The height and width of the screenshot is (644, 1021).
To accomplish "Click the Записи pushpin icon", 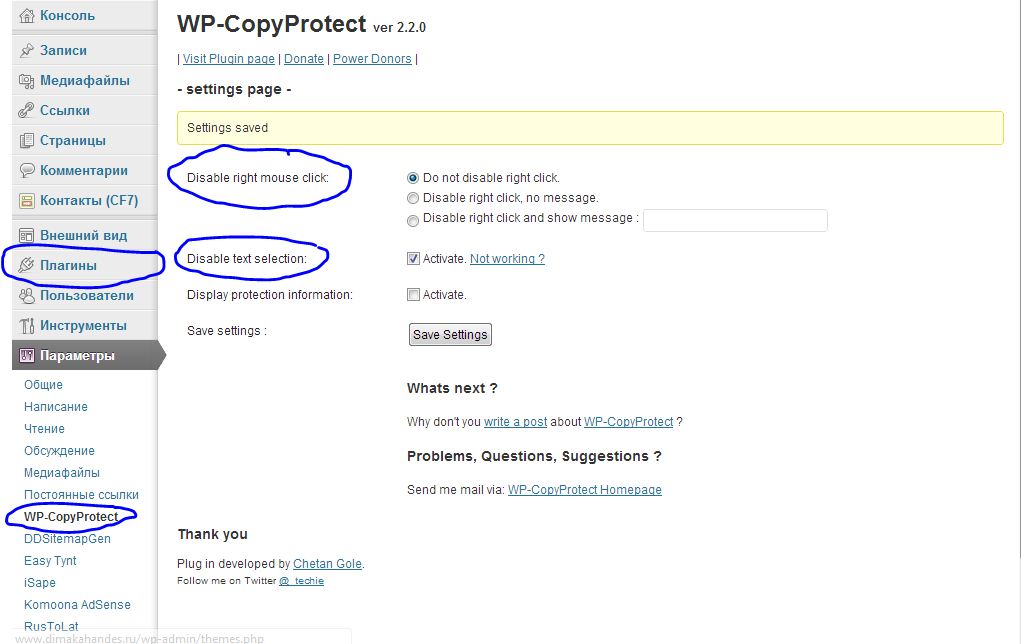I will point(27,50).
